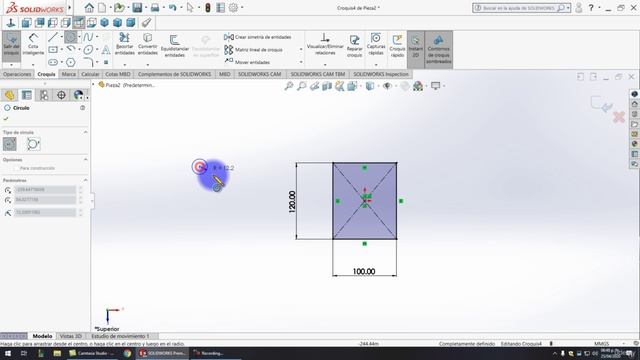This screenshot has height=360, width=640.
Task: Collapse the Tipo de círculo section
Action: point(85,132)
